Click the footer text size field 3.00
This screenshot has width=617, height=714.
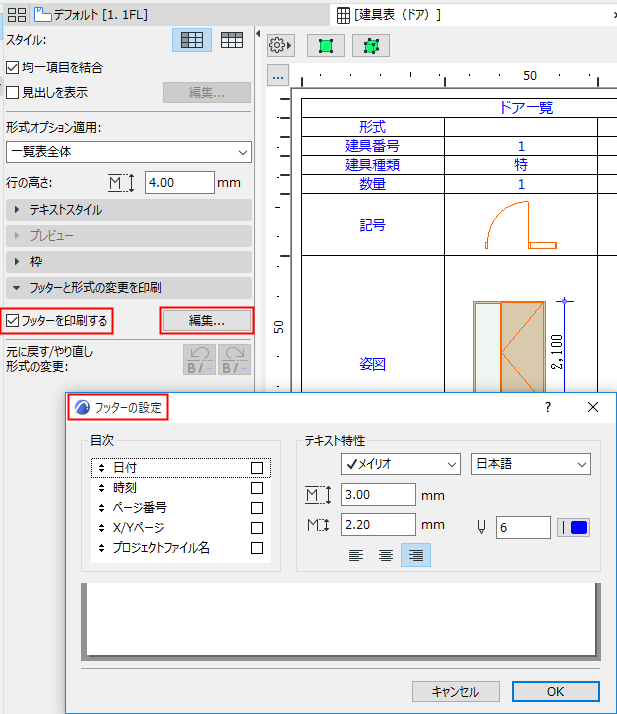coord(378,495)
